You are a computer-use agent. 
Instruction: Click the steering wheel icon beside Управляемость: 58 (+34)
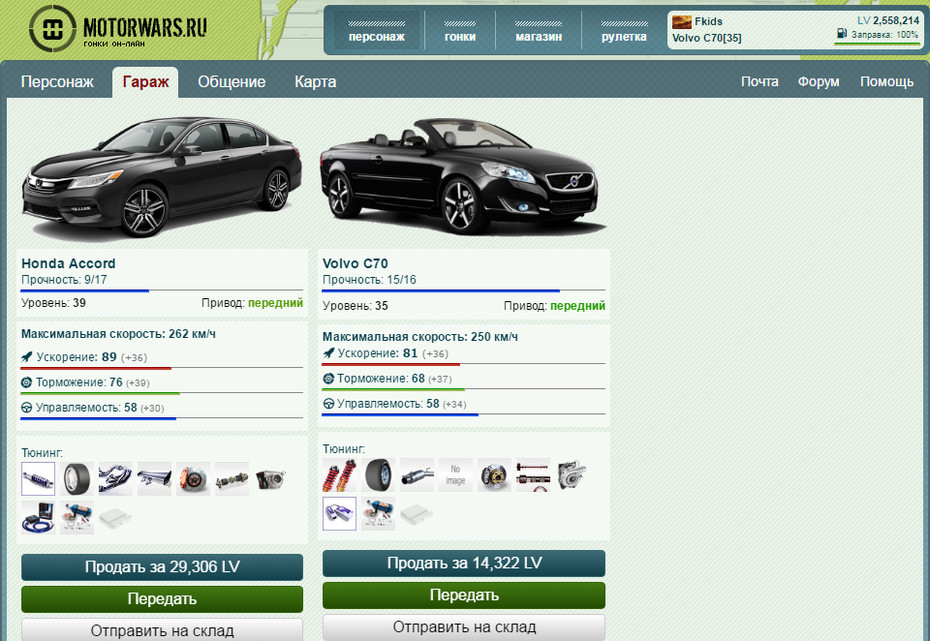pos(328,404)
